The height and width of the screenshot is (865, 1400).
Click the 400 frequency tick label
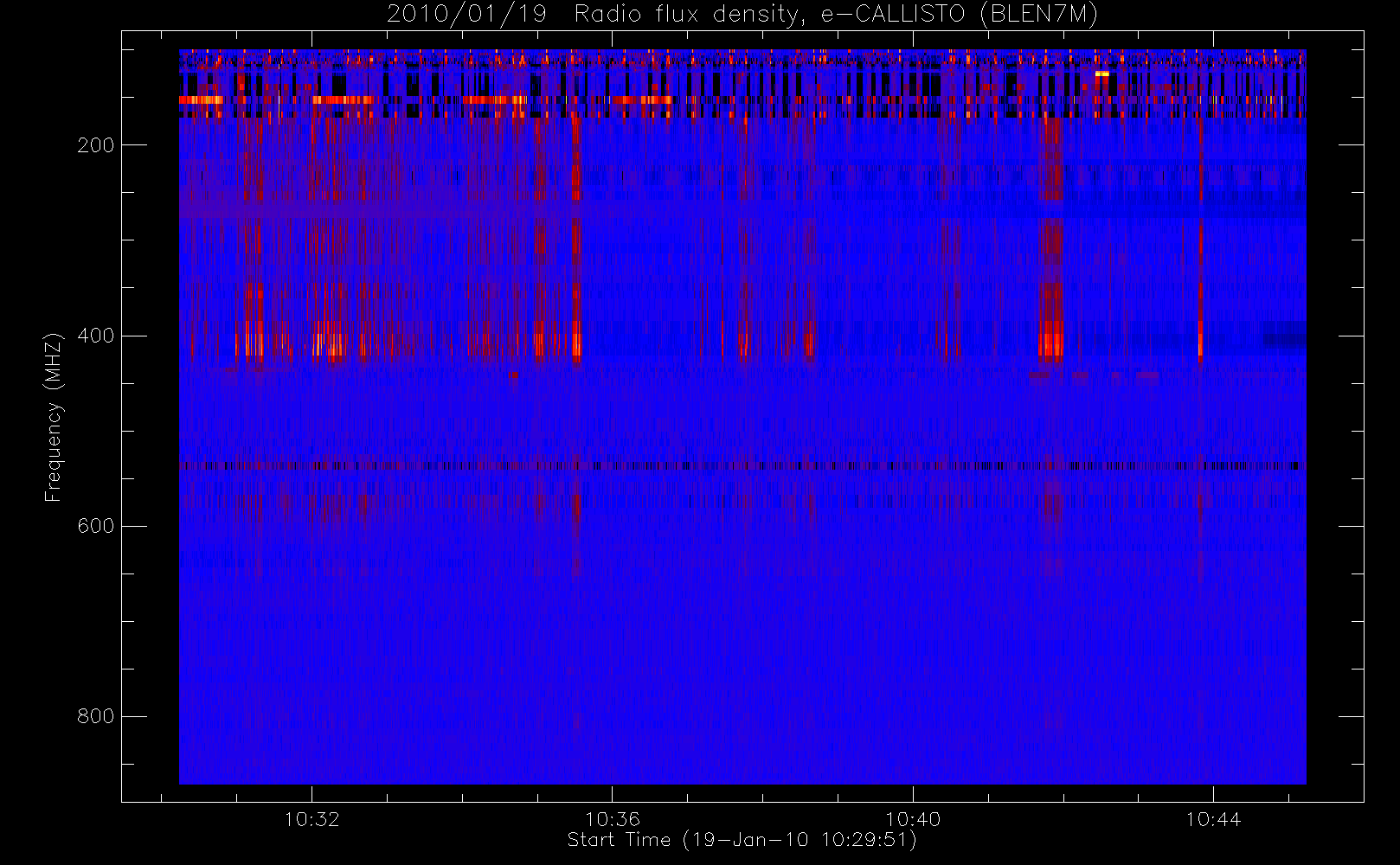click(95, 336)
